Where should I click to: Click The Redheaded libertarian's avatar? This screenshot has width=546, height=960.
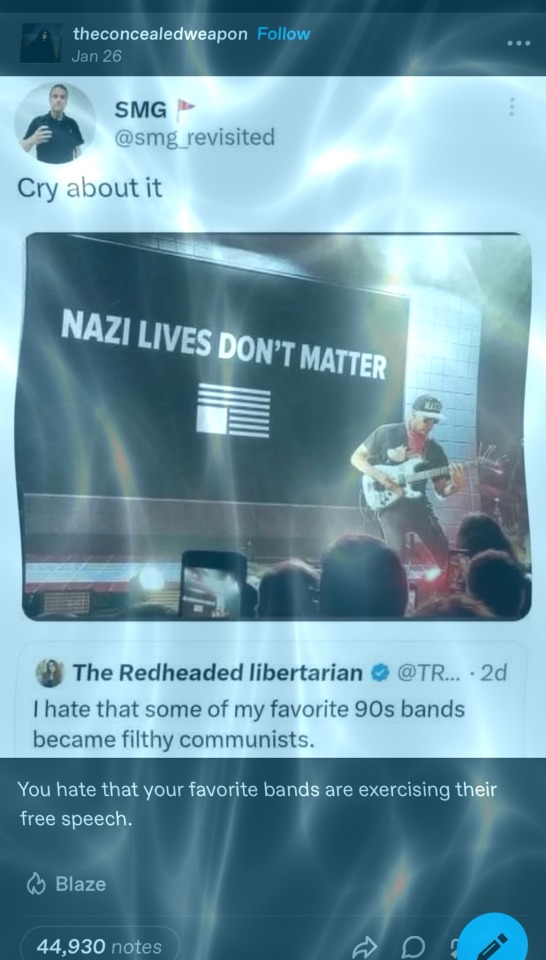click(49, 673)
